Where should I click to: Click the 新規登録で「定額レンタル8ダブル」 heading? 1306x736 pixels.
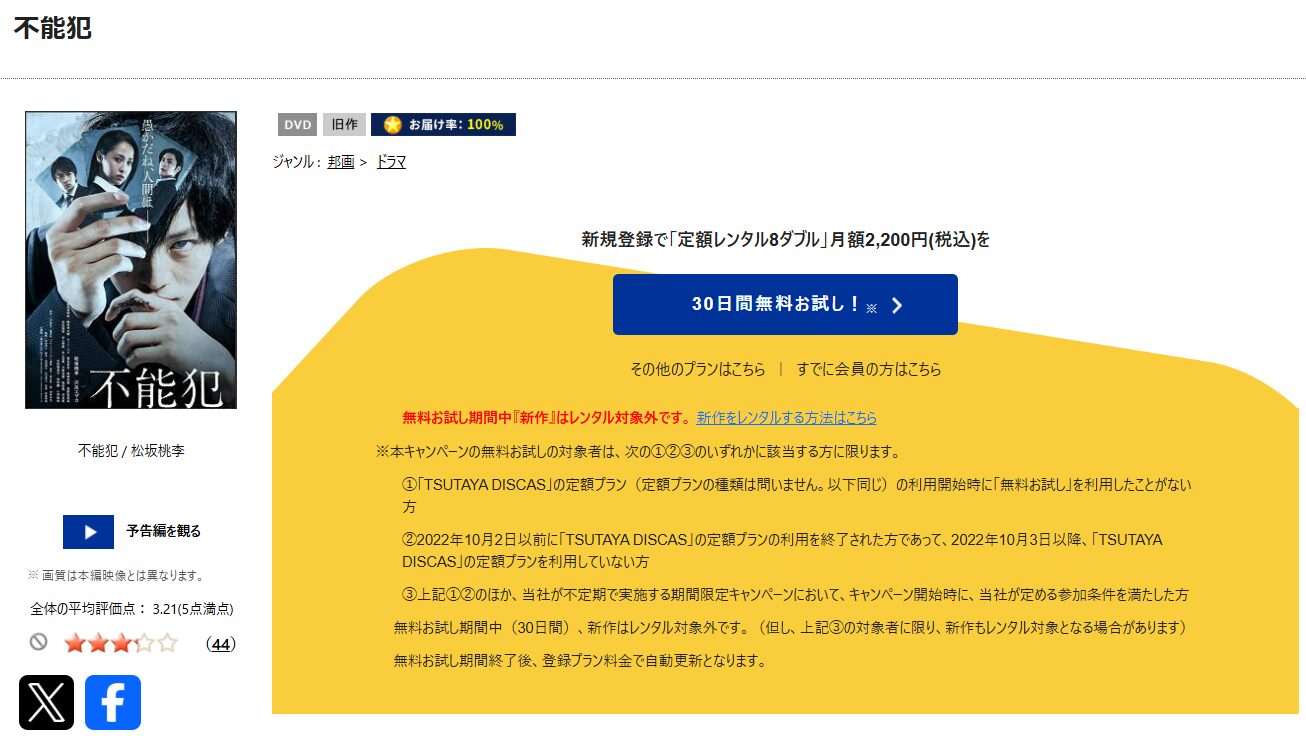786,240
